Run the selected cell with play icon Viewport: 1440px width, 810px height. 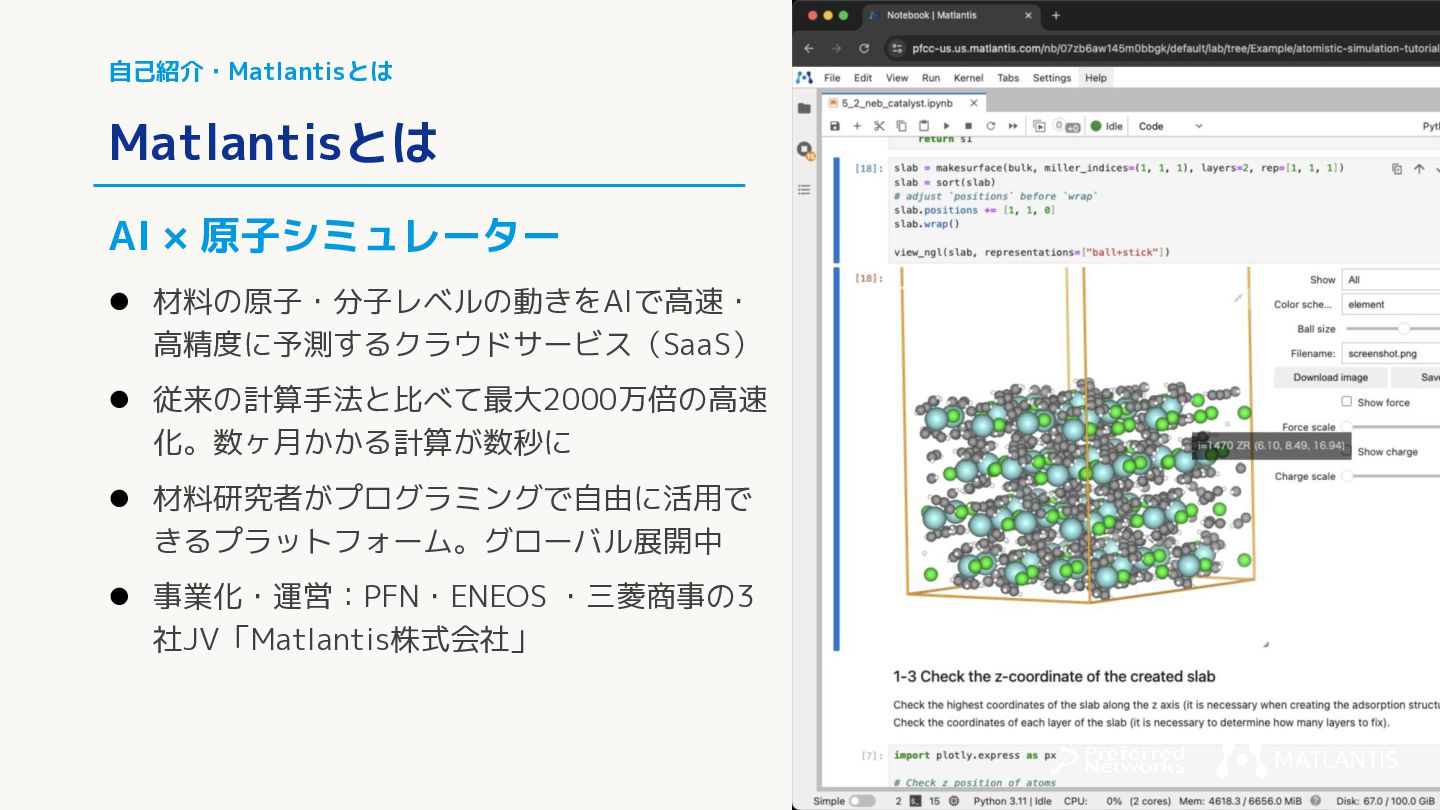[946, 126]
